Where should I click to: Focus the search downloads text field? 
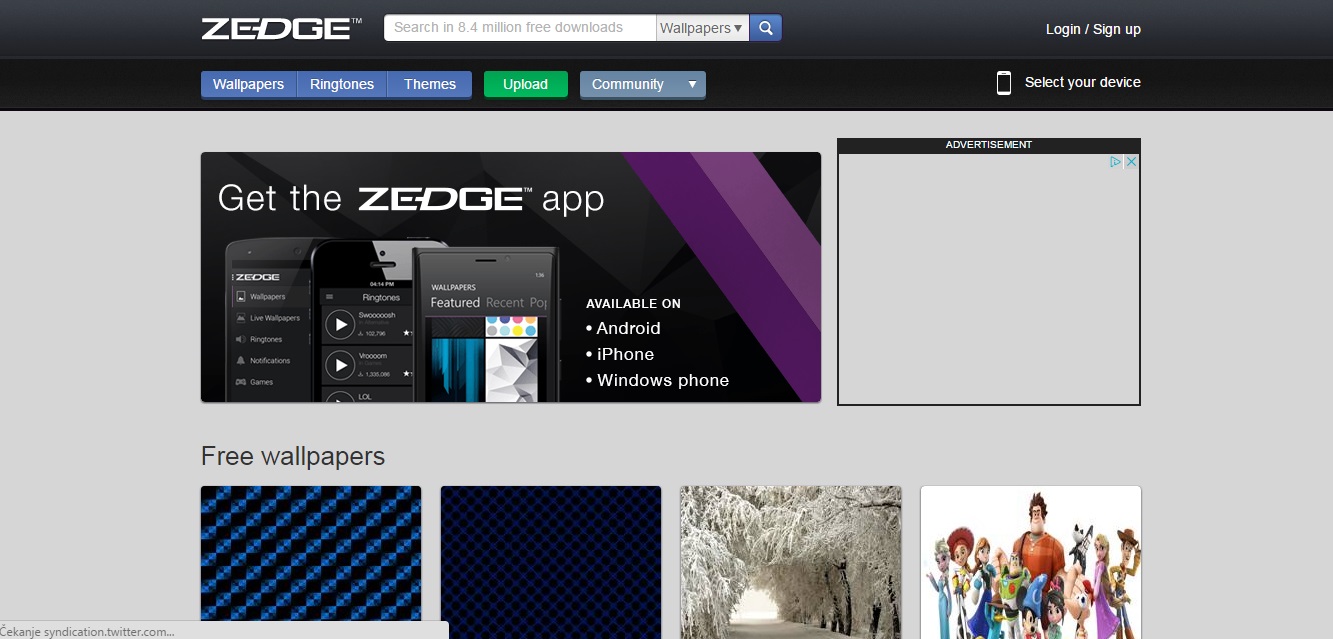[x=520, y=28]
